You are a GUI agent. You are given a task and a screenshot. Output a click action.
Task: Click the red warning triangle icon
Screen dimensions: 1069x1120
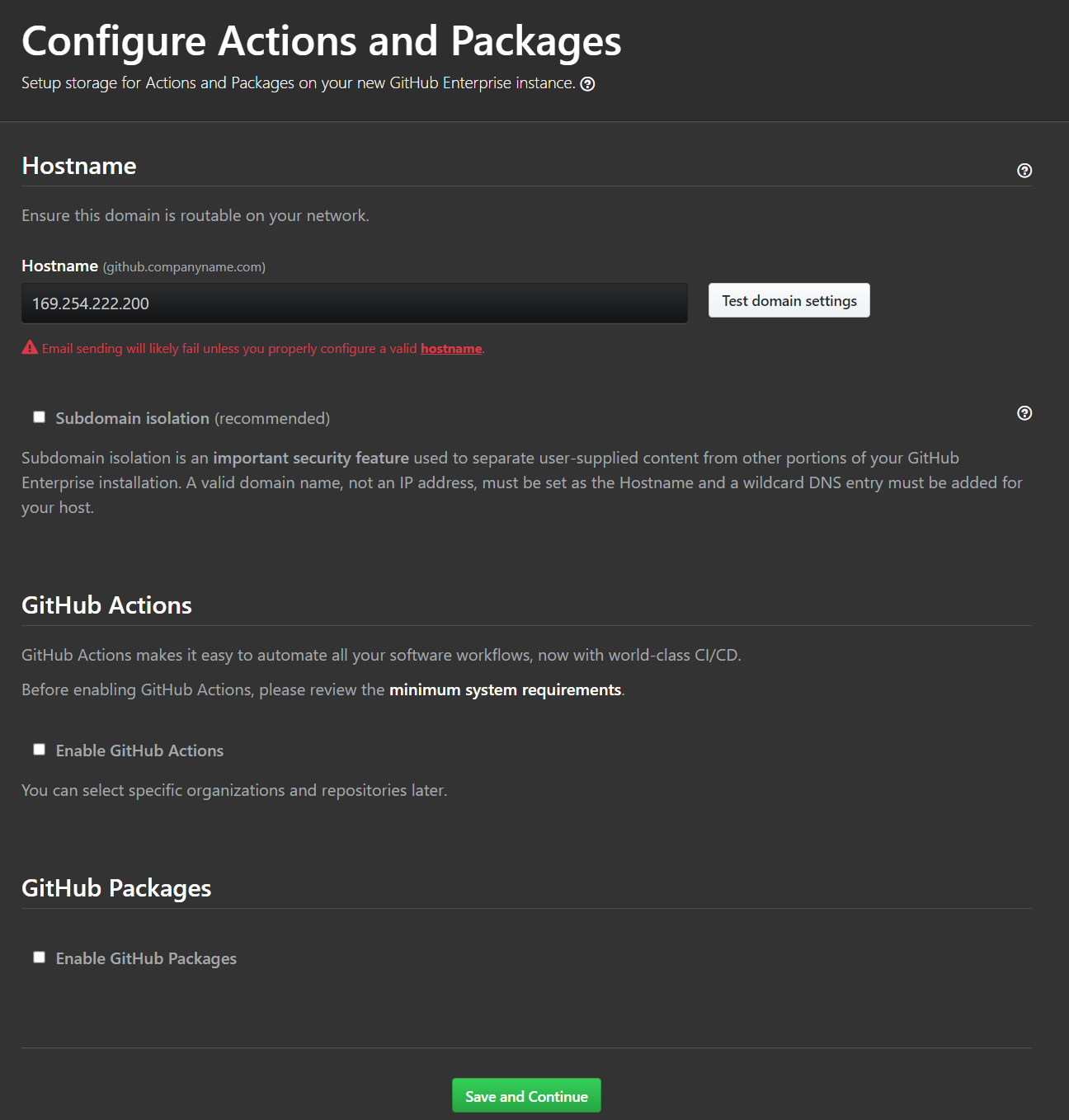(x=30, y=347)
